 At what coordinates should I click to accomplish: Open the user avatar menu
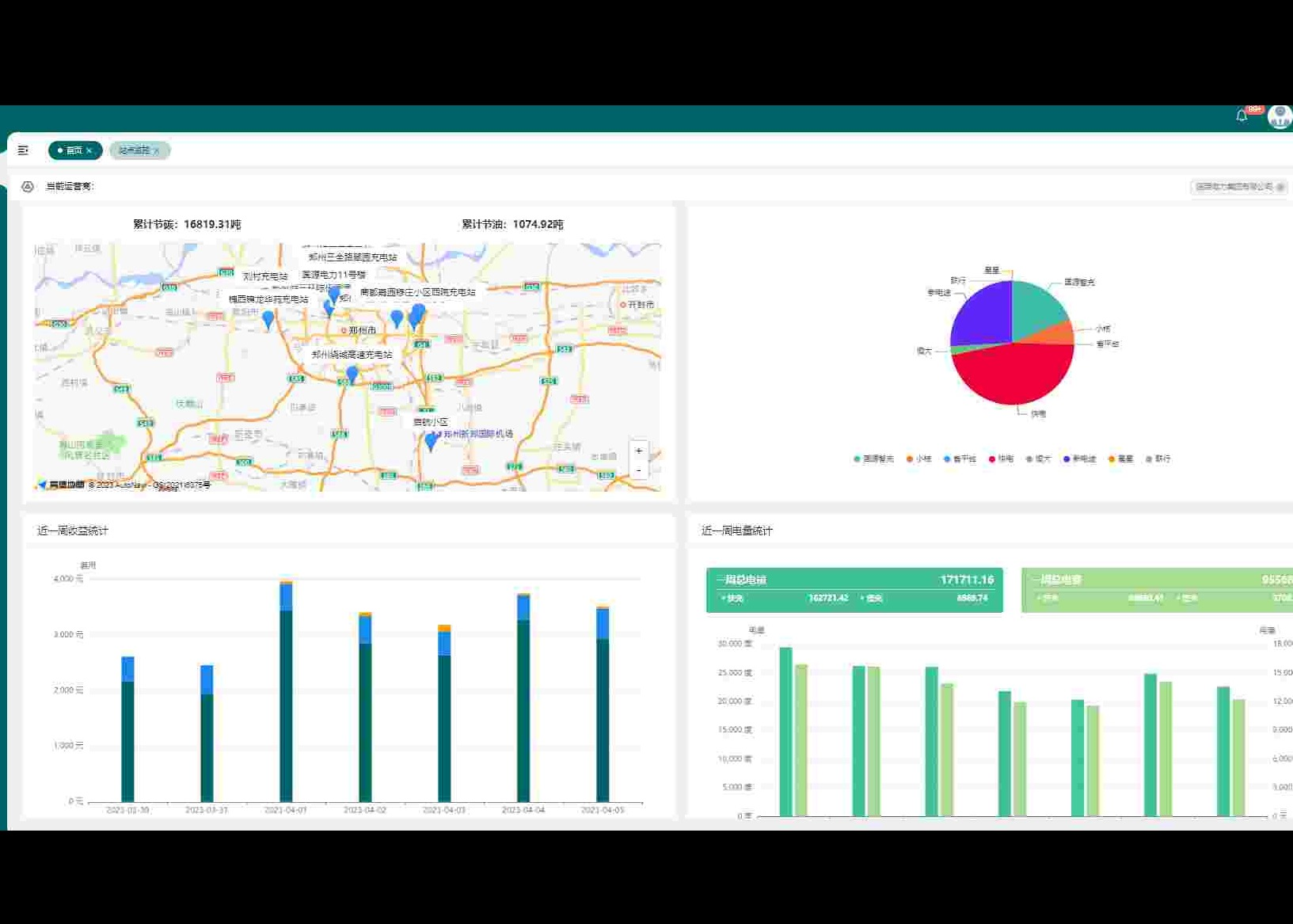click(1279, 117)
